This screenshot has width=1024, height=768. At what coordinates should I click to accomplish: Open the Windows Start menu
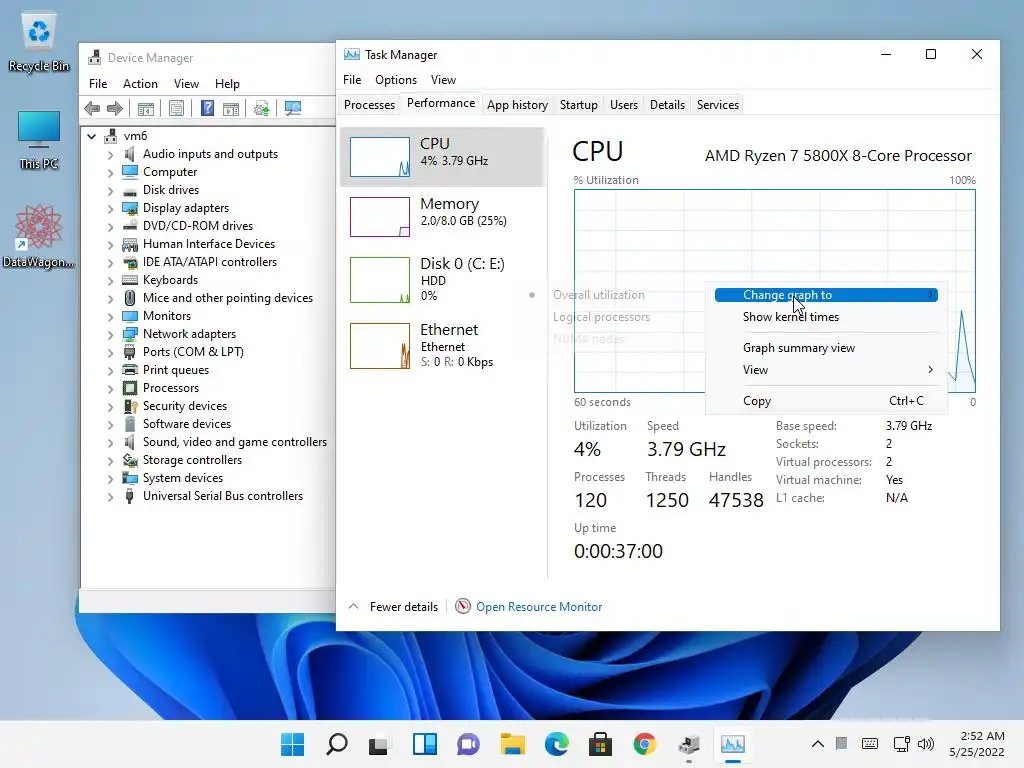tap(293, 744)
